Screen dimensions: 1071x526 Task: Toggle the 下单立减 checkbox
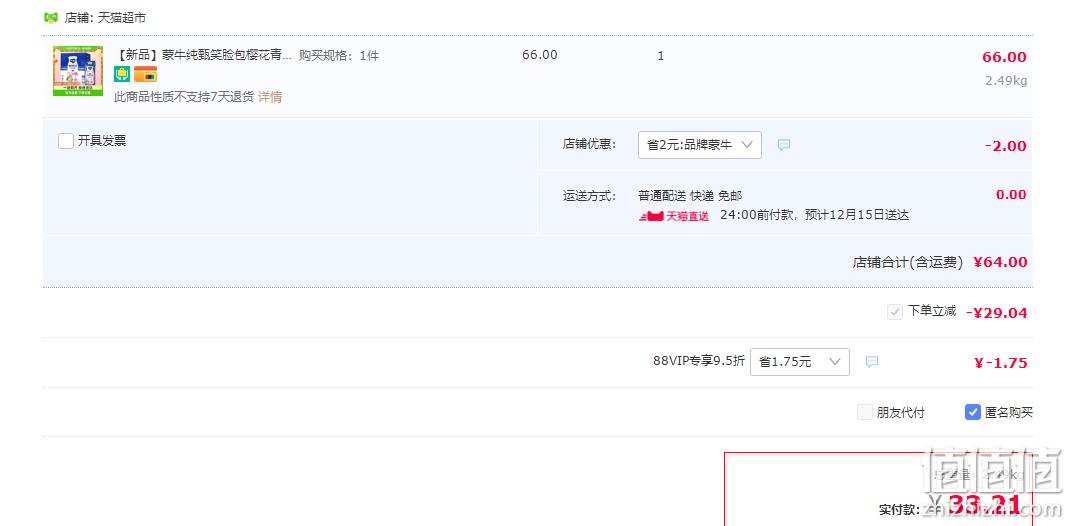tap(894, 312)
